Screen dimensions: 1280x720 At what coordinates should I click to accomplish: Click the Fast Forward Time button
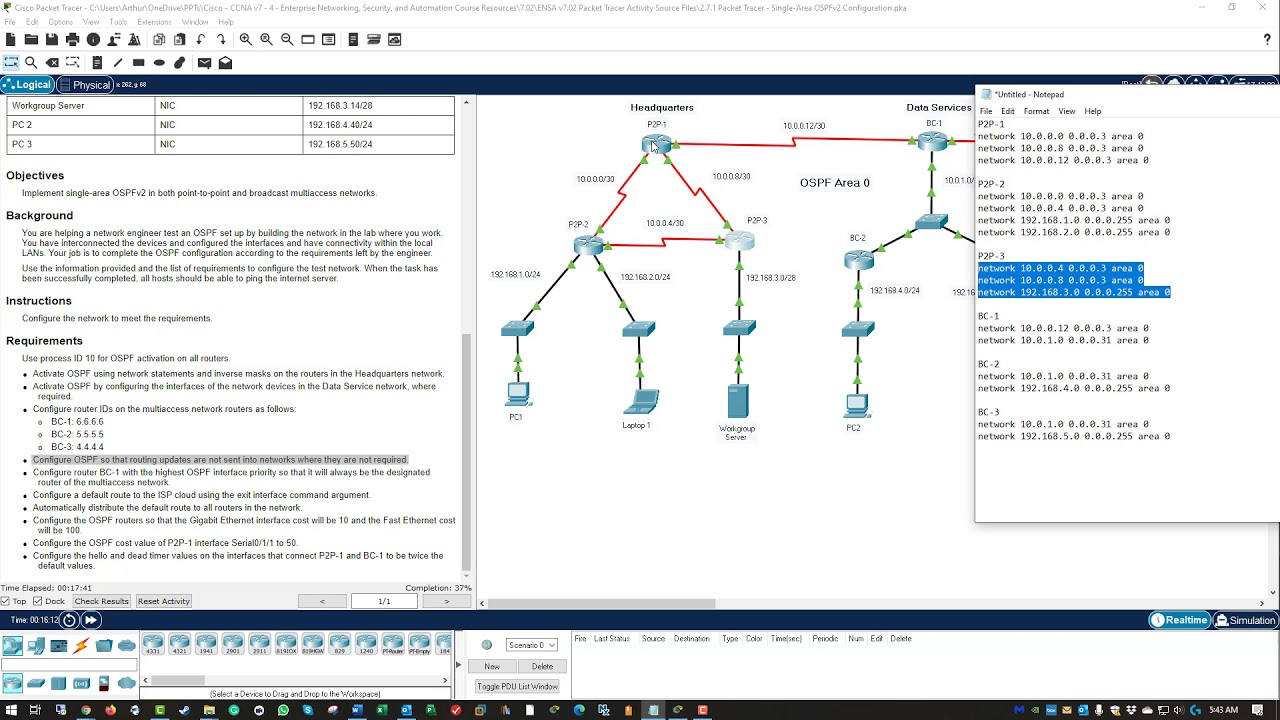point(90,620)
